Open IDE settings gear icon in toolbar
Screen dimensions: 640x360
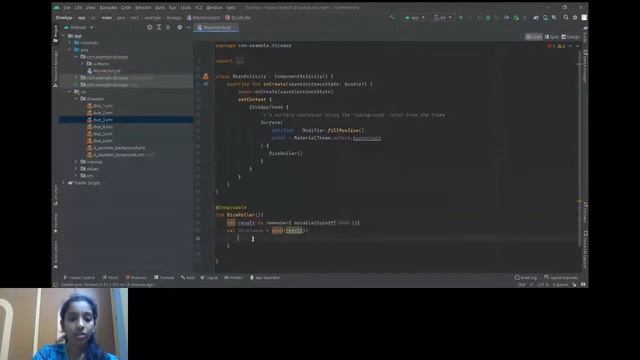tap(575, 18)
